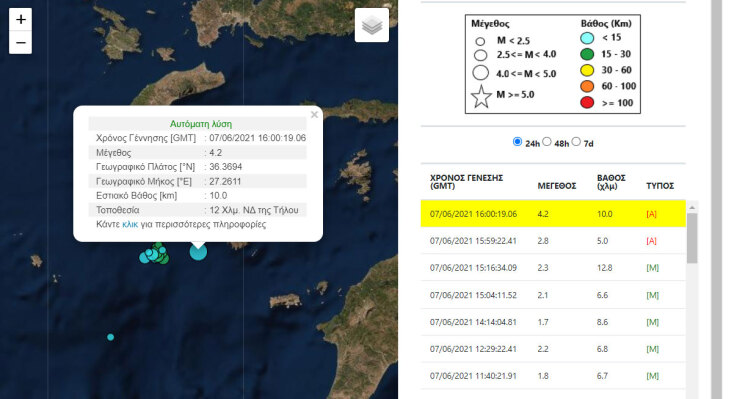The image size is (734, 399).
Task: Select the event row 07/06/2021 14:14:04.81
Action: coord(553,322)
